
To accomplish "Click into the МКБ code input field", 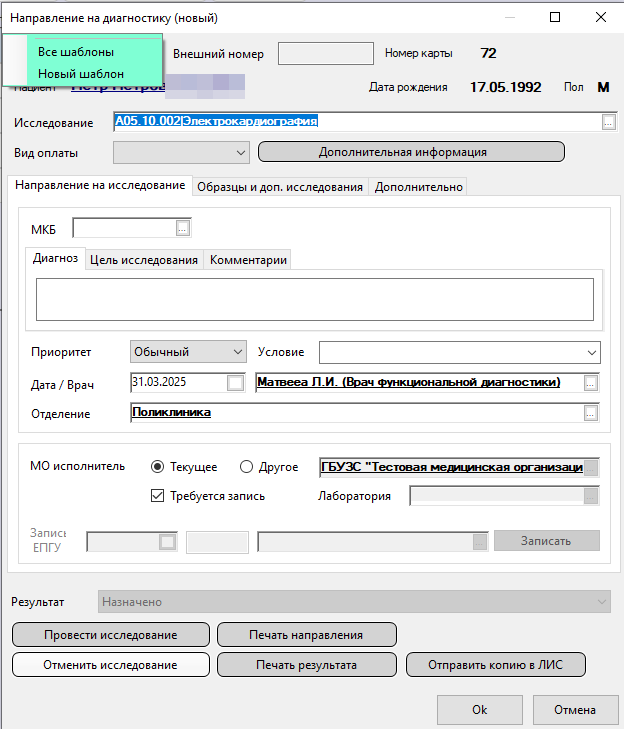I will coord(125,228).
